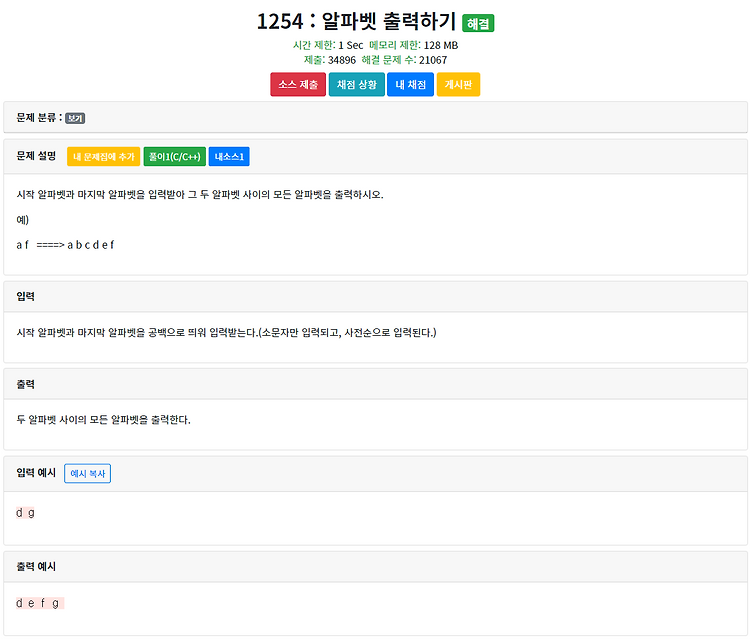Click the 출력 예시 heading

(36, 566)
